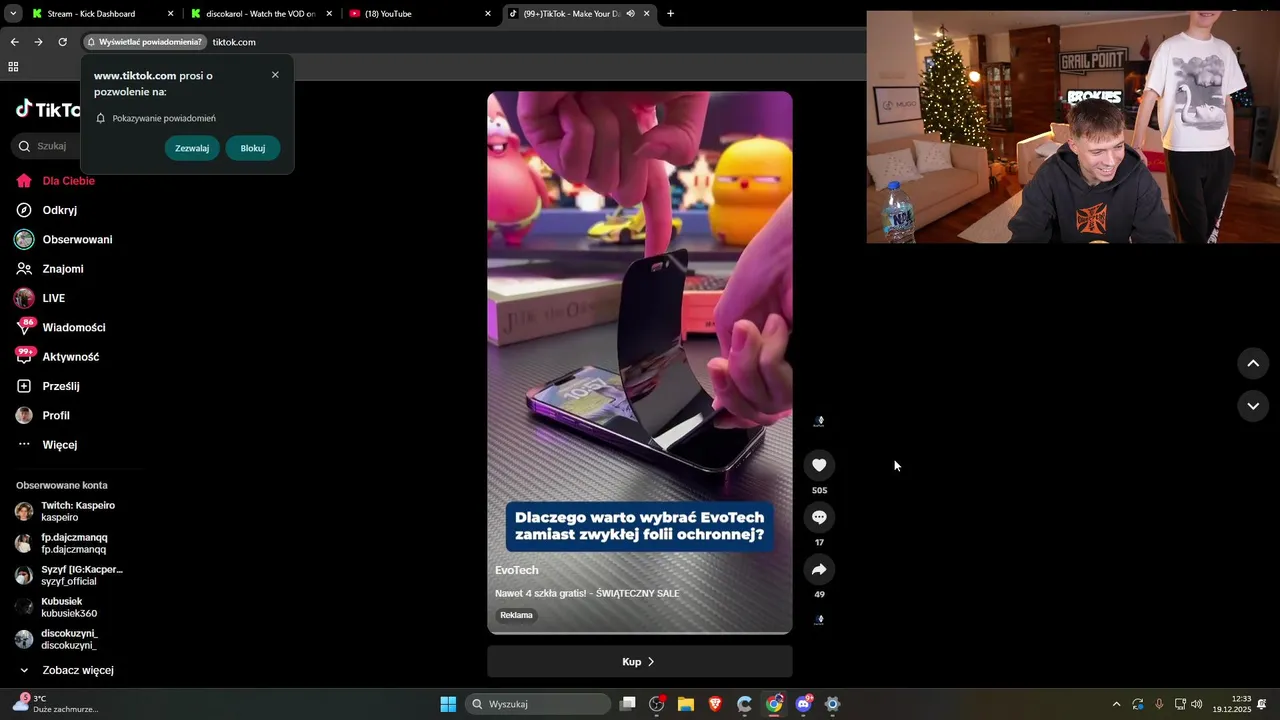Mute the TikTok tab audio icon
Viewport: 1280px width, 720px height.
[x=630, y=14]
